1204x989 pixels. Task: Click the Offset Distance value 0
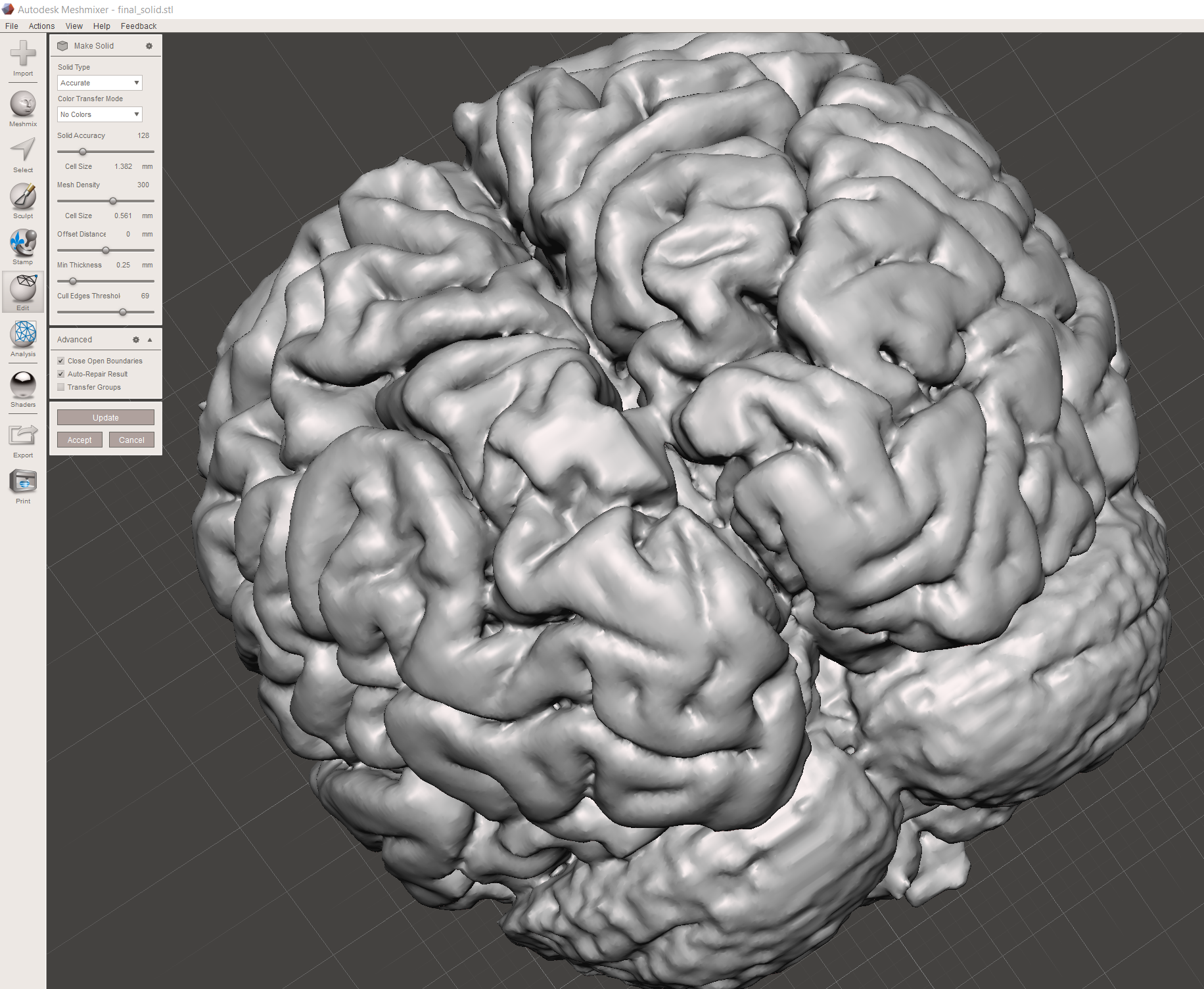coord(128,234)
